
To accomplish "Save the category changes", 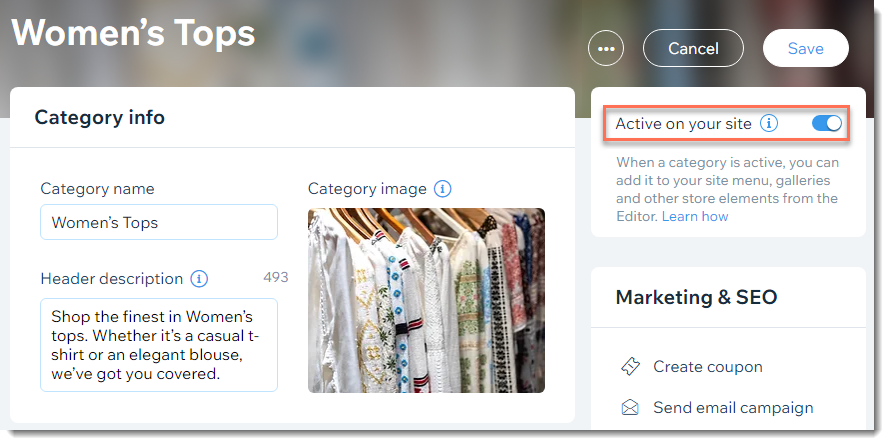I will click(806, 49).
